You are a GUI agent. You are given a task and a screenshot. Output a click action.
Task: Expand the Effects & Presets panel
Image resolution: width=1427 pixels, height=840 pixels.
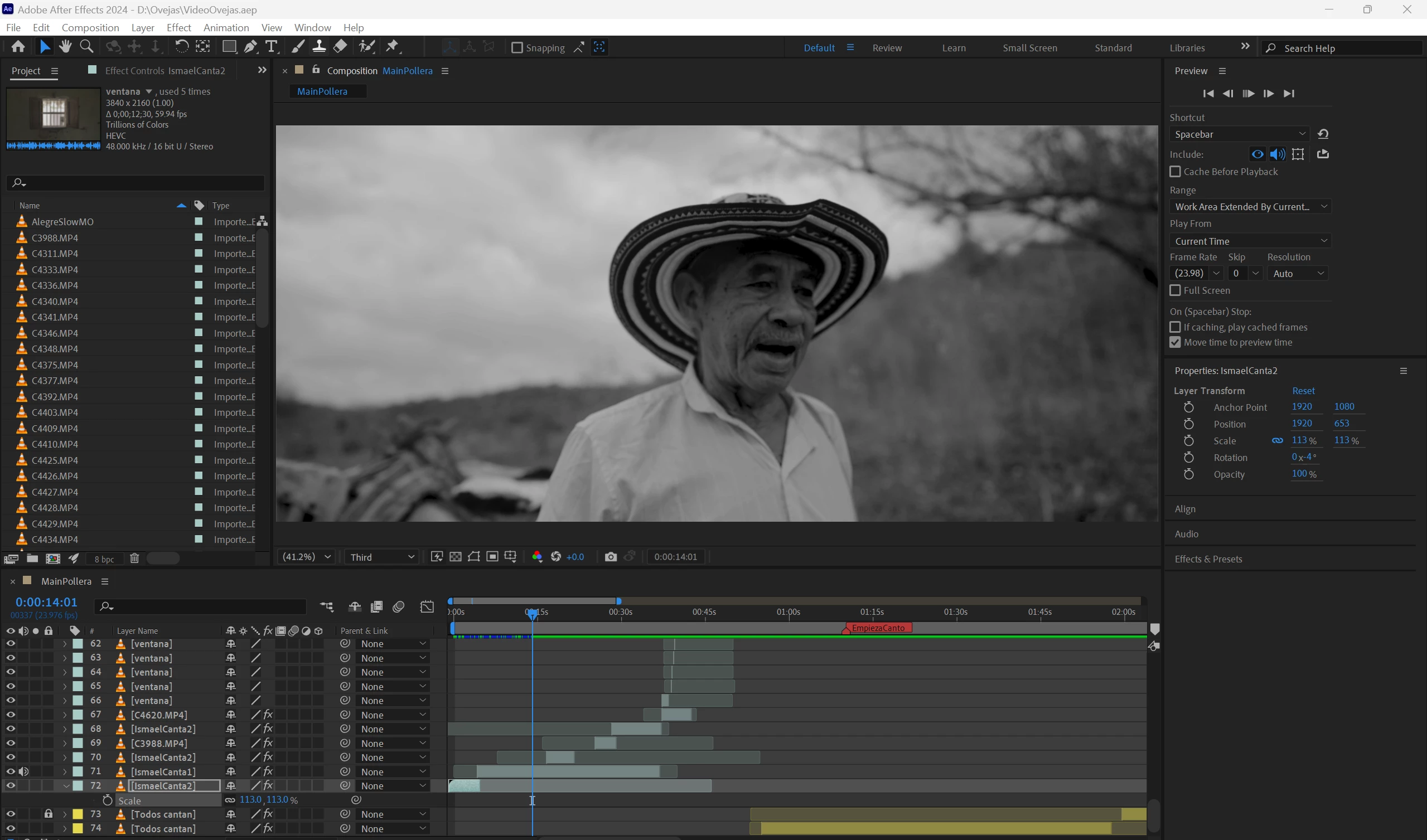click(1208, 559)
